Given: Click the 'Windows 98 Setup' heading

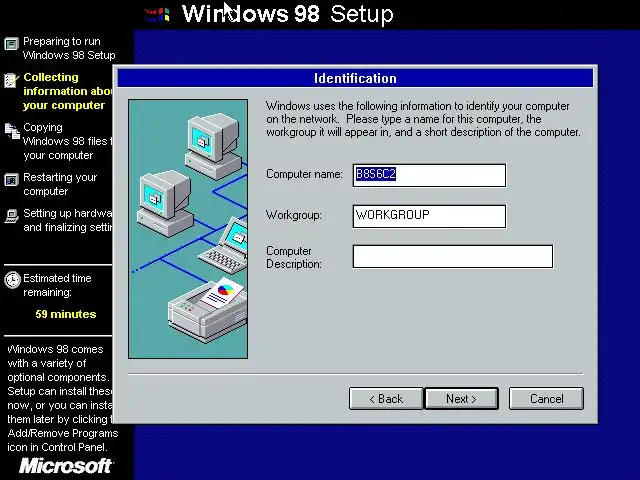Looking at the screenshot, I should 287,14.
